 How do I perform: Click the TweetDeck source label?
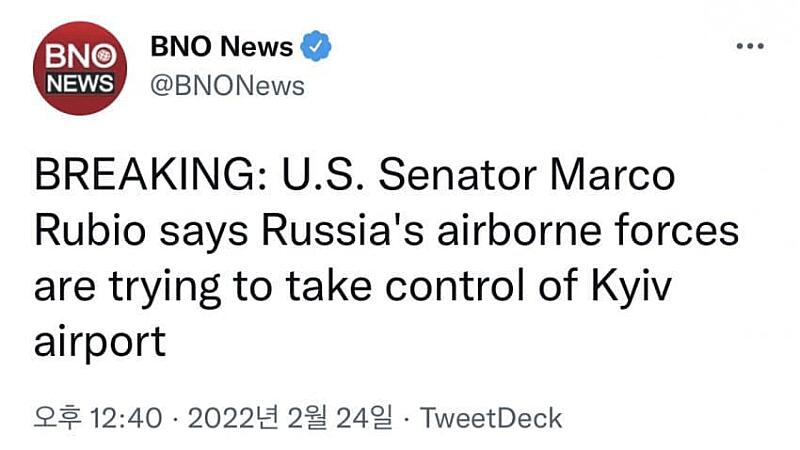click(491, 417)
